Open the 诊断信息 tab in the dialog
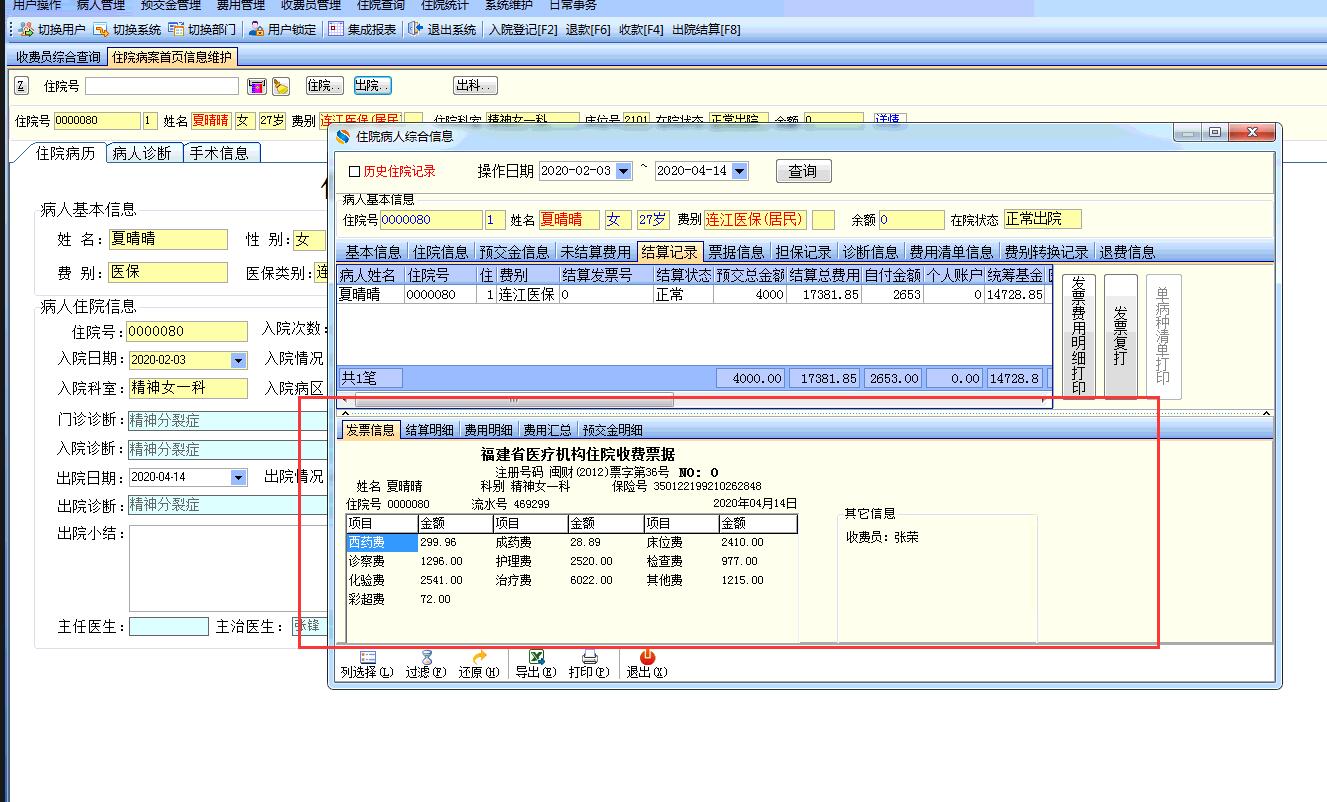Screen dimensions: 1327x802 point(871,252)
